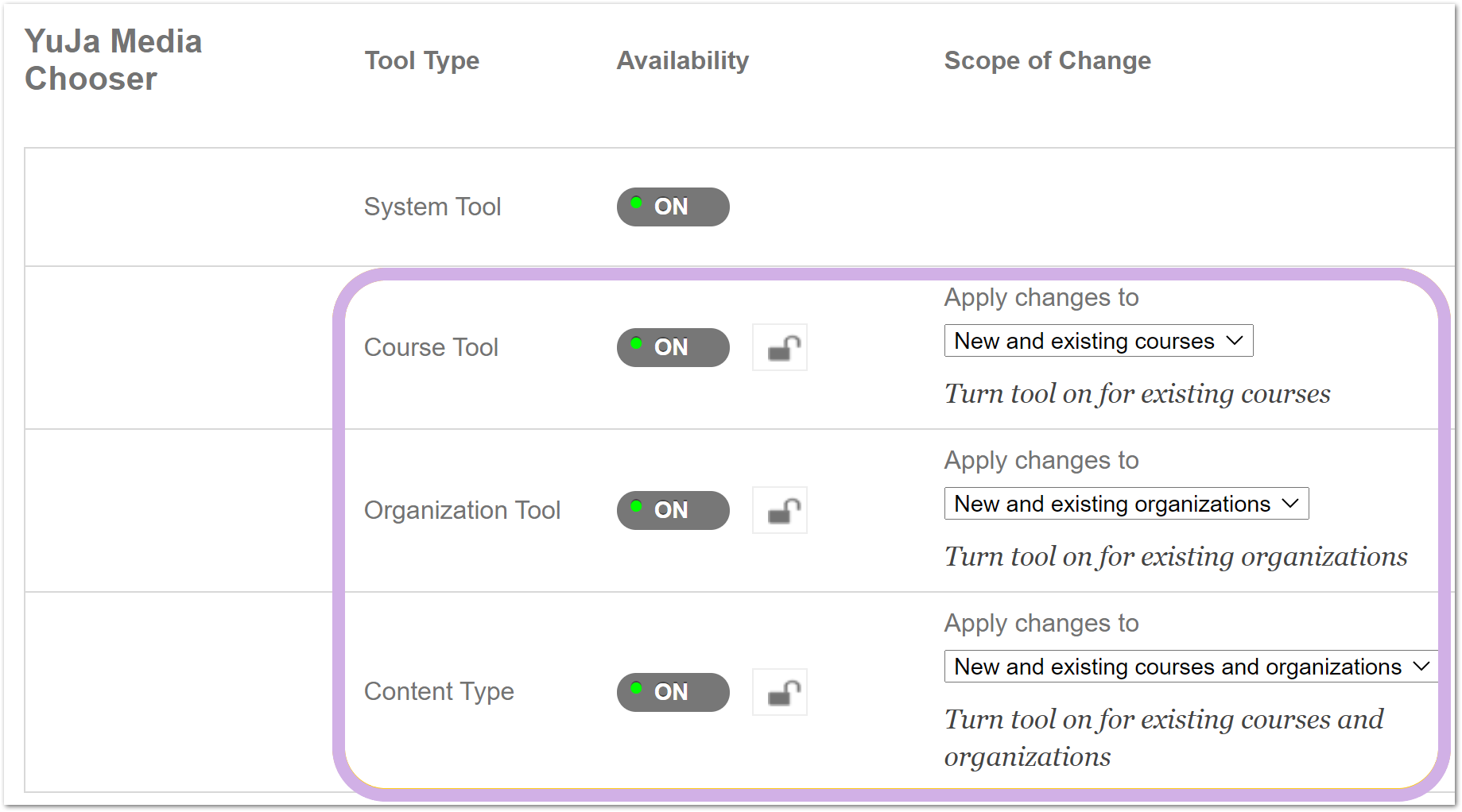Select the 'Organization Tool' row label
This screenshot has height=812, width=1462.
463,510
